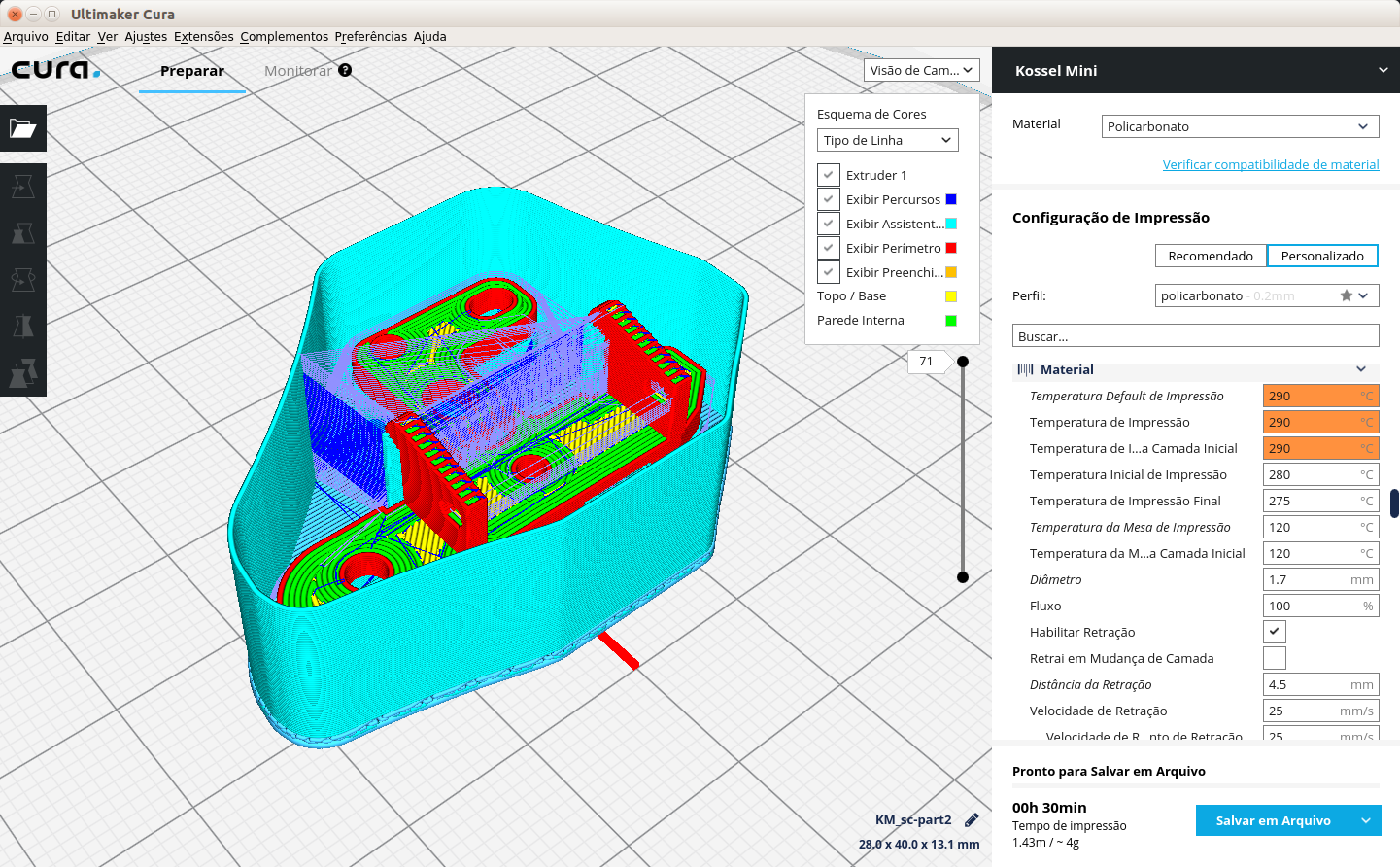1400x867 pixels.
Task: Click the yellow Topo / Base color swatch
Action: [951, 296]
